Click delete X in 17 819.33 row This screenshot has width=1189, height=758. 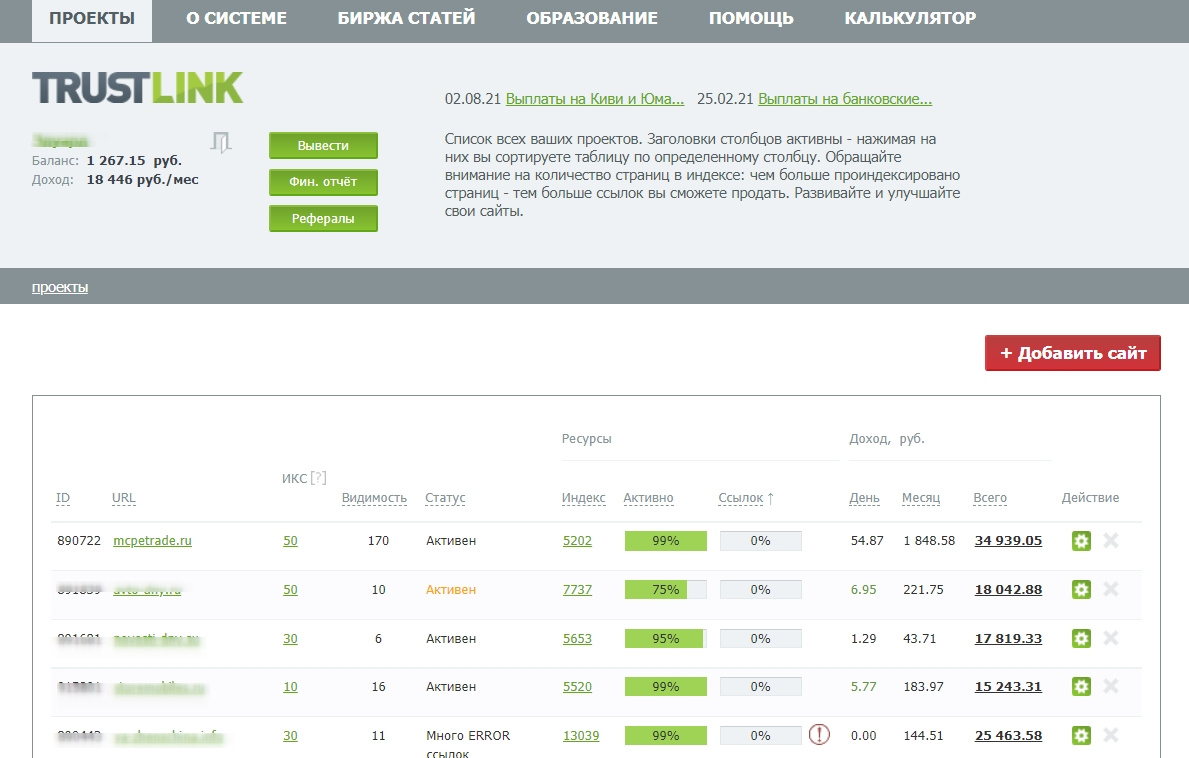click(x=1110, y=638)
